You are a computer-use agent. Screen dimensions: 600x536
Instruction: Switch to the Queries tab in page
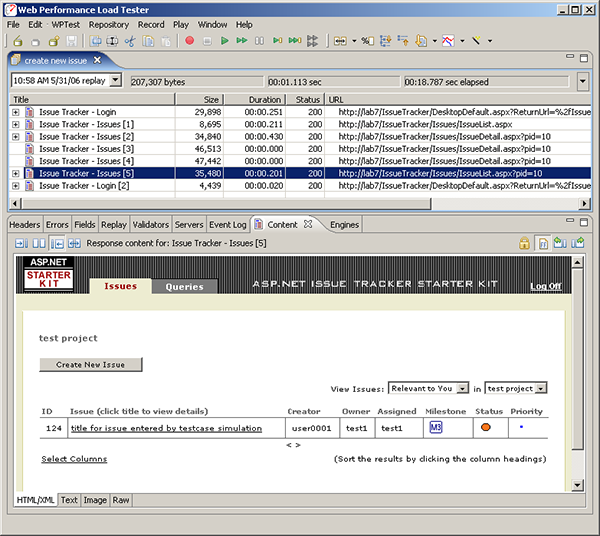coord(185,287)
